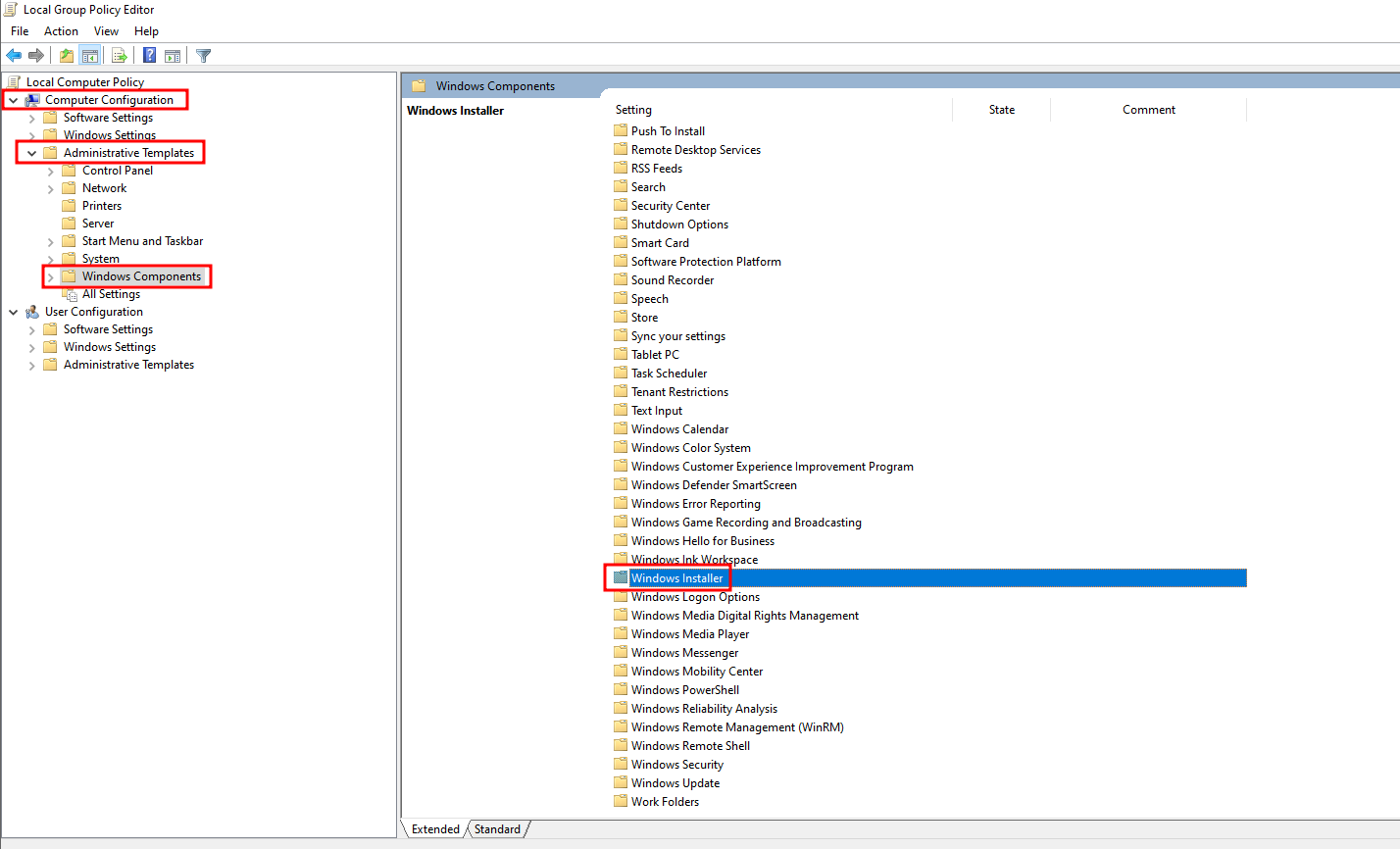Click the Computer Configuration computer icon

(32, 100)
